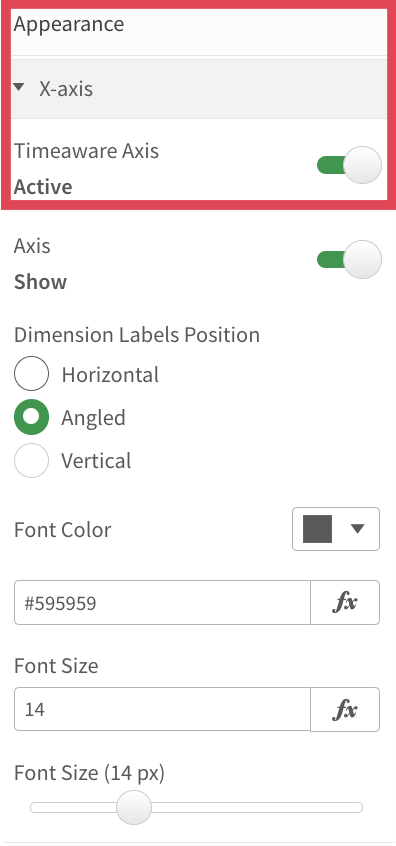Viewport: 396px width, 846px height.
Task: Click the X-axis section header label
Action: click(66, 88)
